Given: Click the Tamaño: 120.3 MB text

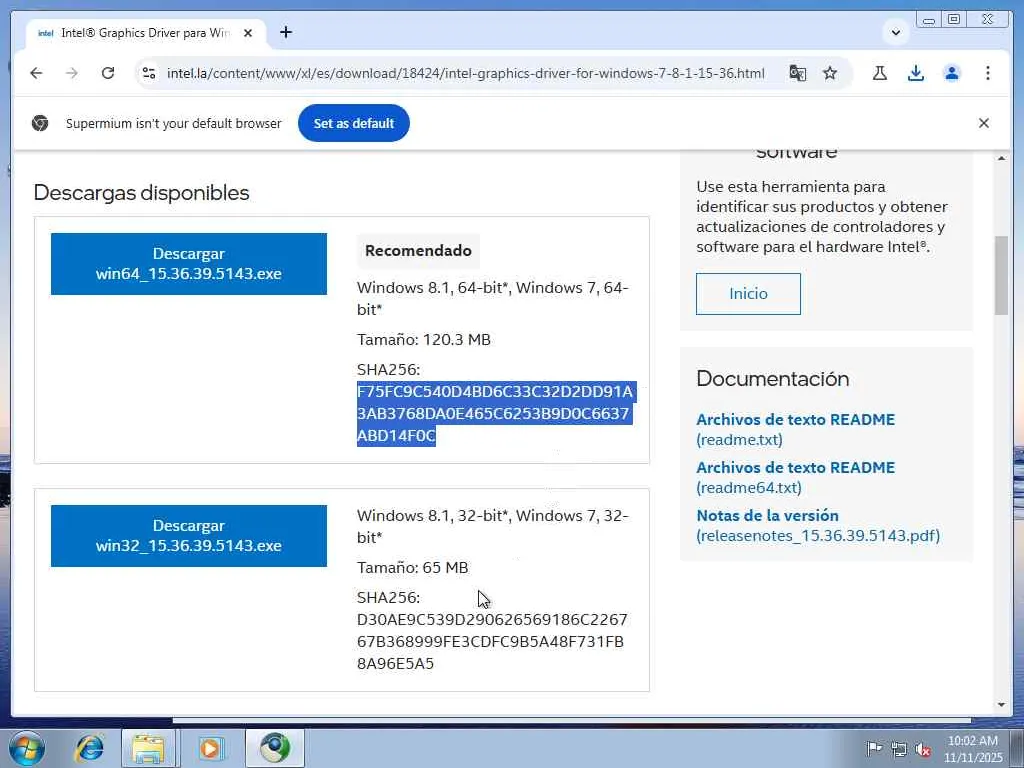Looking at the screenshot, I should [424, 340].
